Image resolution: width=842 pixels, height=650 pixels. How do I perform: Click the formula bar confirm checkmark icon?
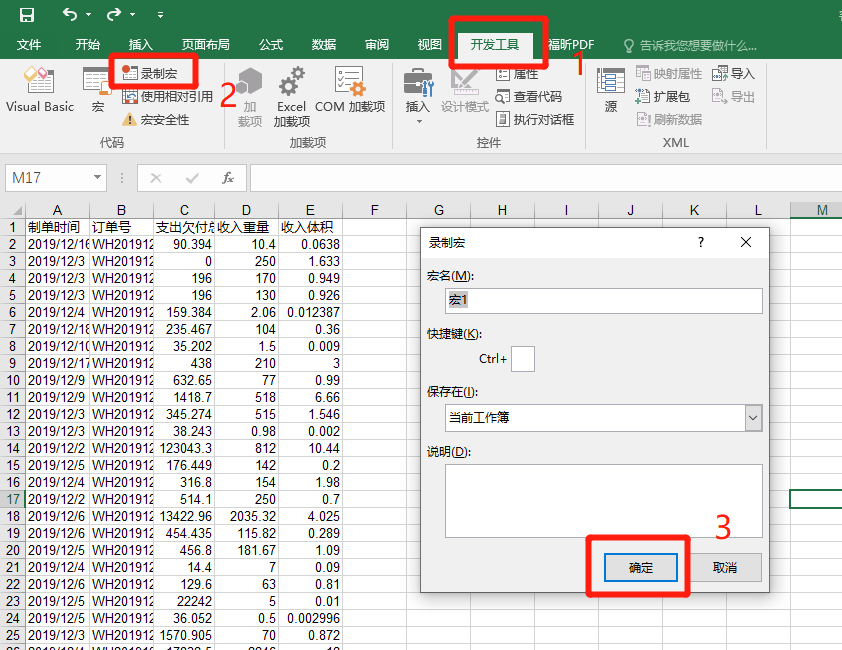[x=192, y=178]
